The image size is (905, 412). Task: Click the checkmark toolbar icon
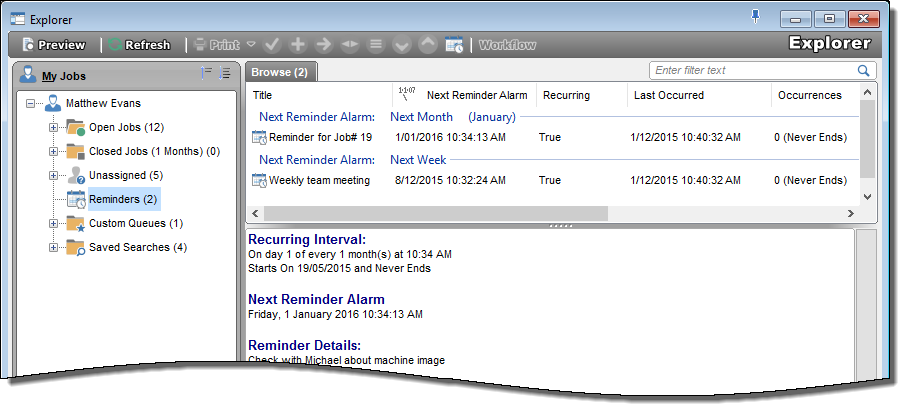[272, 45]
